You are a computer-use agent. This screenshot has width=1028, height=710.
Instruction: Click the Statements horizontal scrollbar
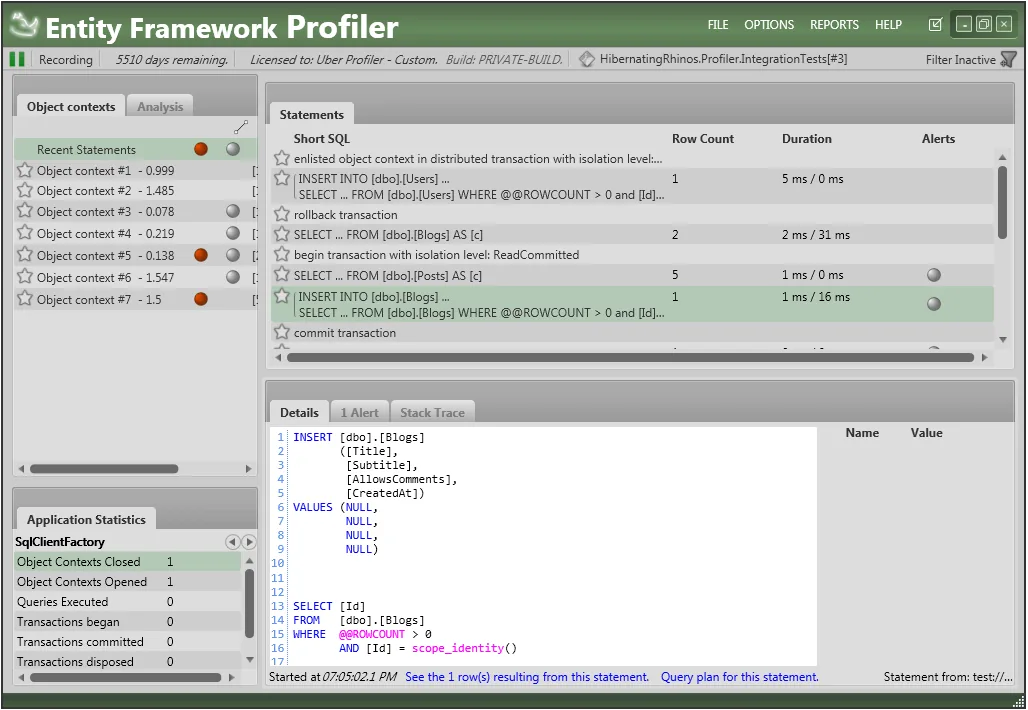pyautogui.click(x=631, y=357)
